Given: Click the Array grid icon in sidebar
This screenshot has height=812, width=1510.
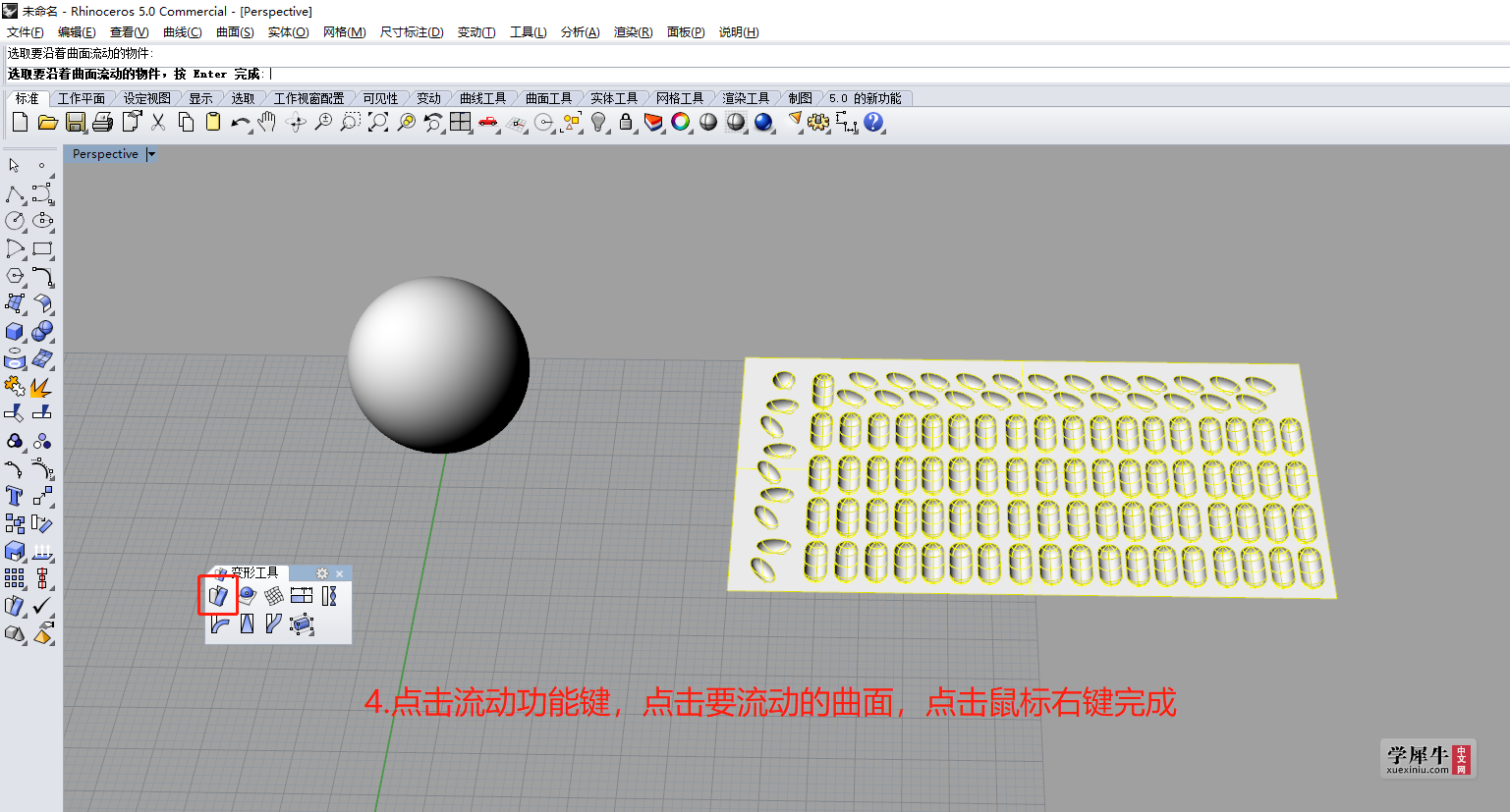Looking at the screenshot, I should (x=15, y=578).
